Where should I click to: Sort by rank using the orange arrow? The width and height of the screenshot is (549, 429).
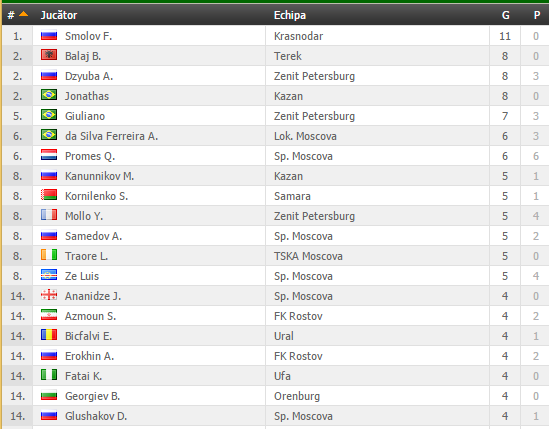click(x=23, y=14)
